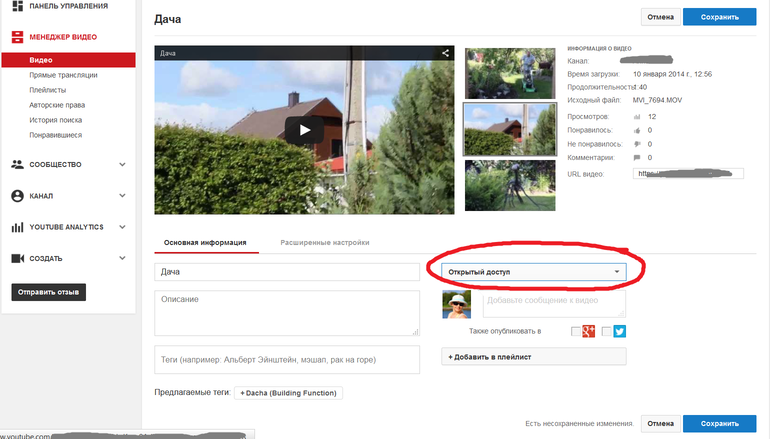Screen dimensions: 770x439
Task: Click the Описание description field
Action: pos(287,313)
